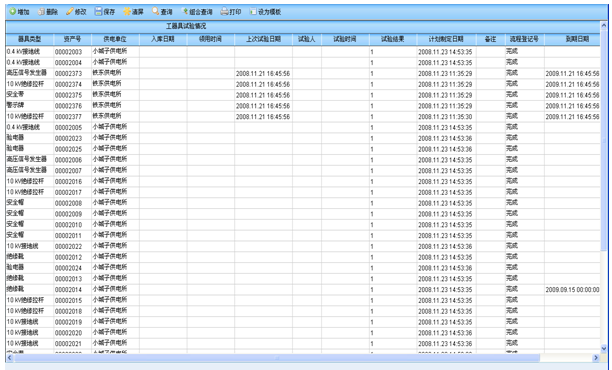Click the 删除 (delete) toolbar icon

click(41, 12)
